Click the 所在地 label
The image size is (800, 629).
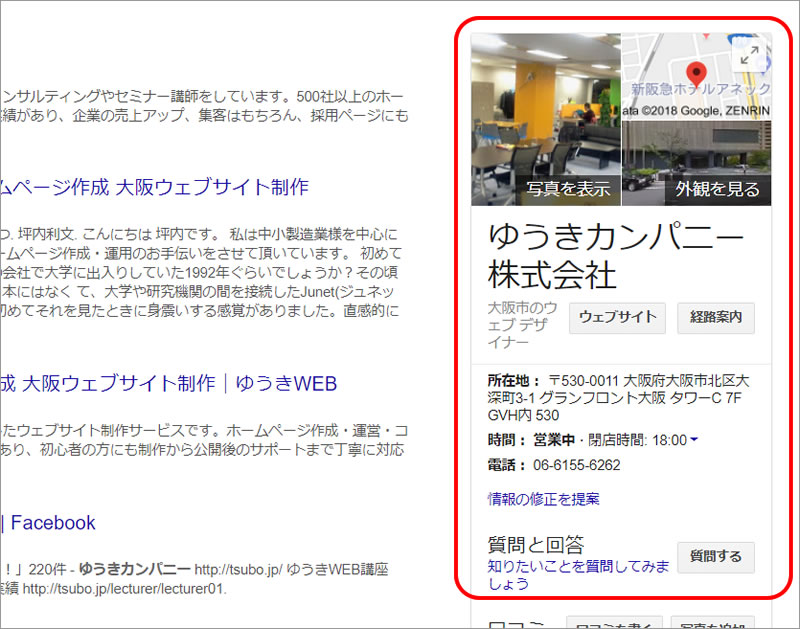(513, 381)
